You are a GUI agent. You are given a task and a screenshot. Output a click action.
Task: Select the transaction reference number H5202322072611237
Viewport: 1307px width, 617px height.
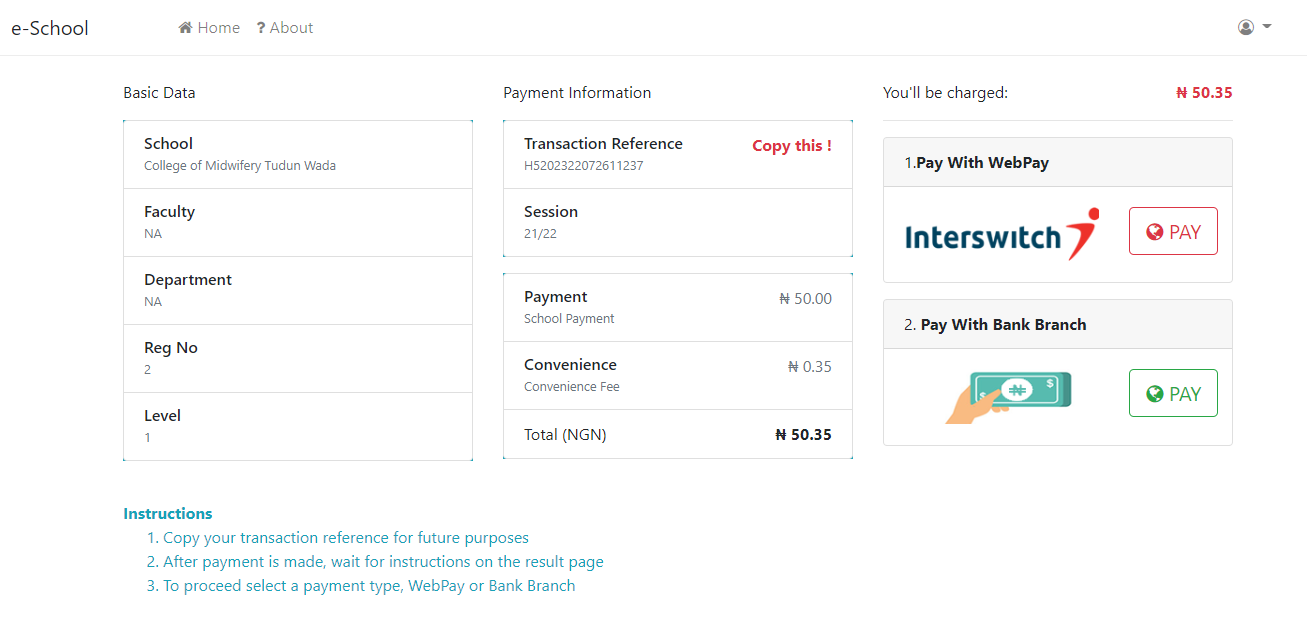point(584,166)
